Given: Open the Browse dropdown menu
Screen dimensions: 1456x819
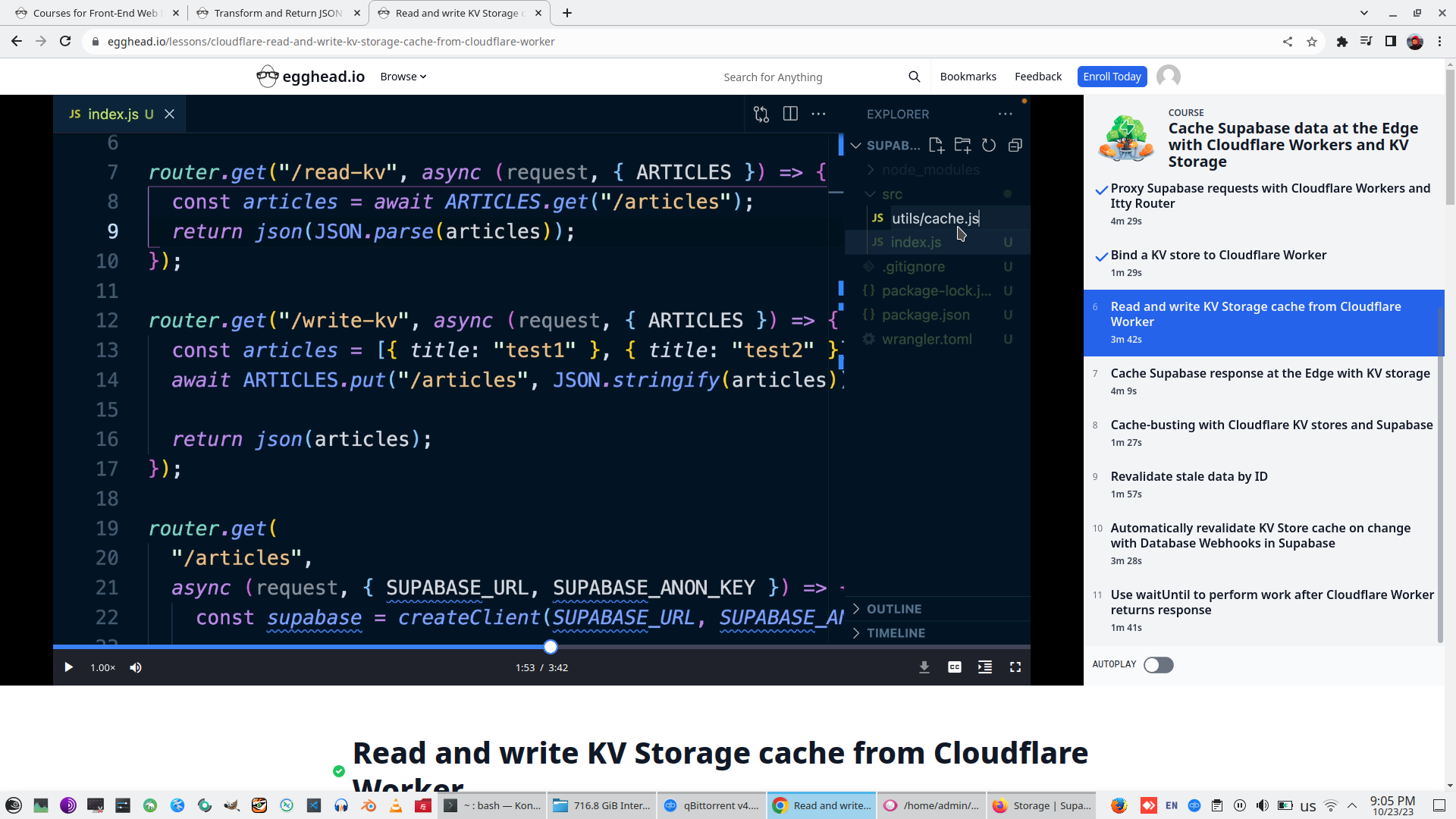Looking at the screenshot, I should [x=403, y=77].
